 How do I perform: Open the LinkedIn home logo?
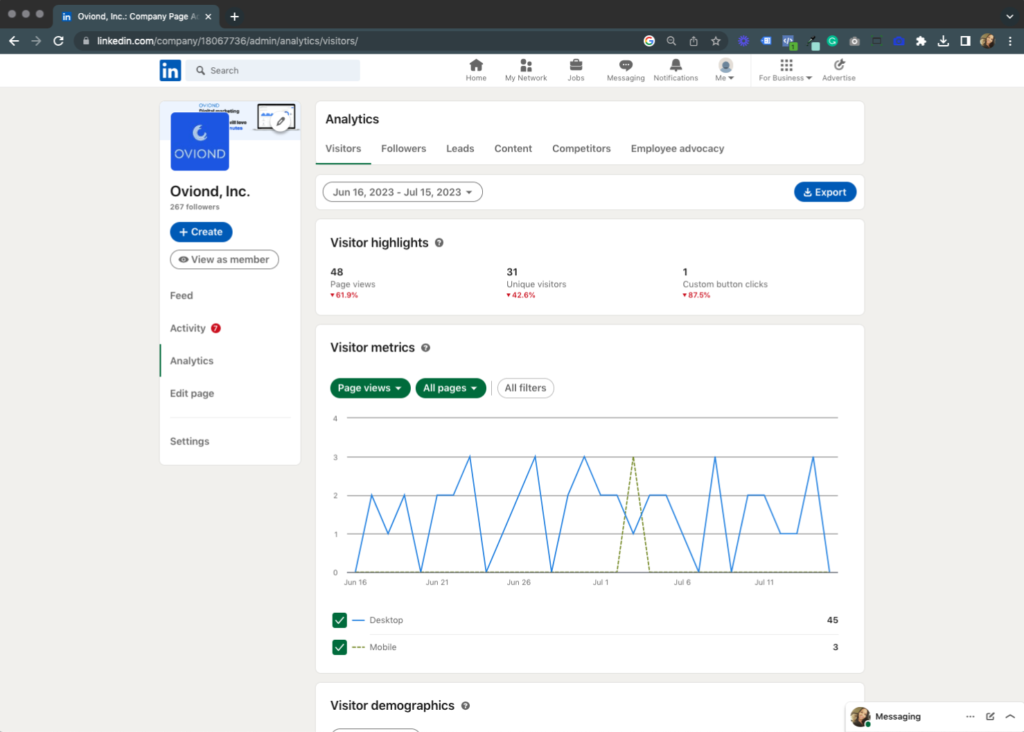pos(170,70)
